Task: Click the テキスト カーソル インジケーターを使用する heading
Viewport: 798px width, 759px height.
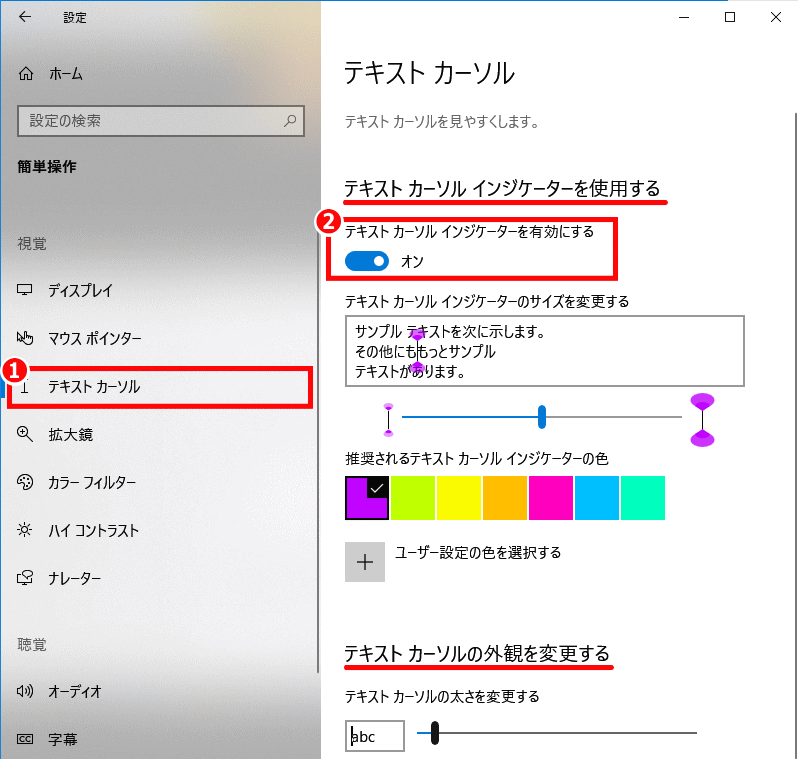Action: pos(502,189)
